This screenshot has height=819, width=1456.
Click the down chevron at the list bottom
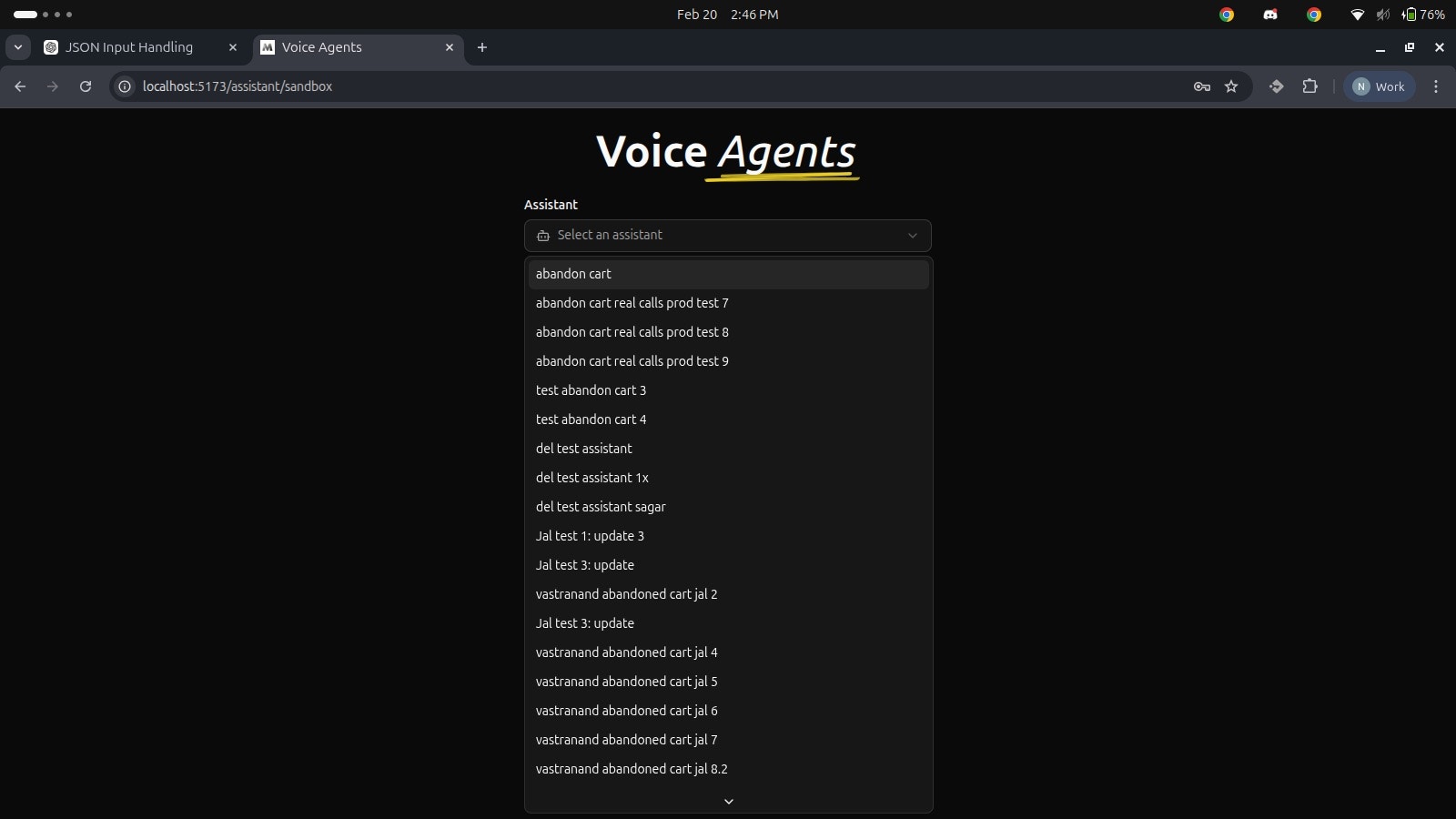tap(727, 801)
